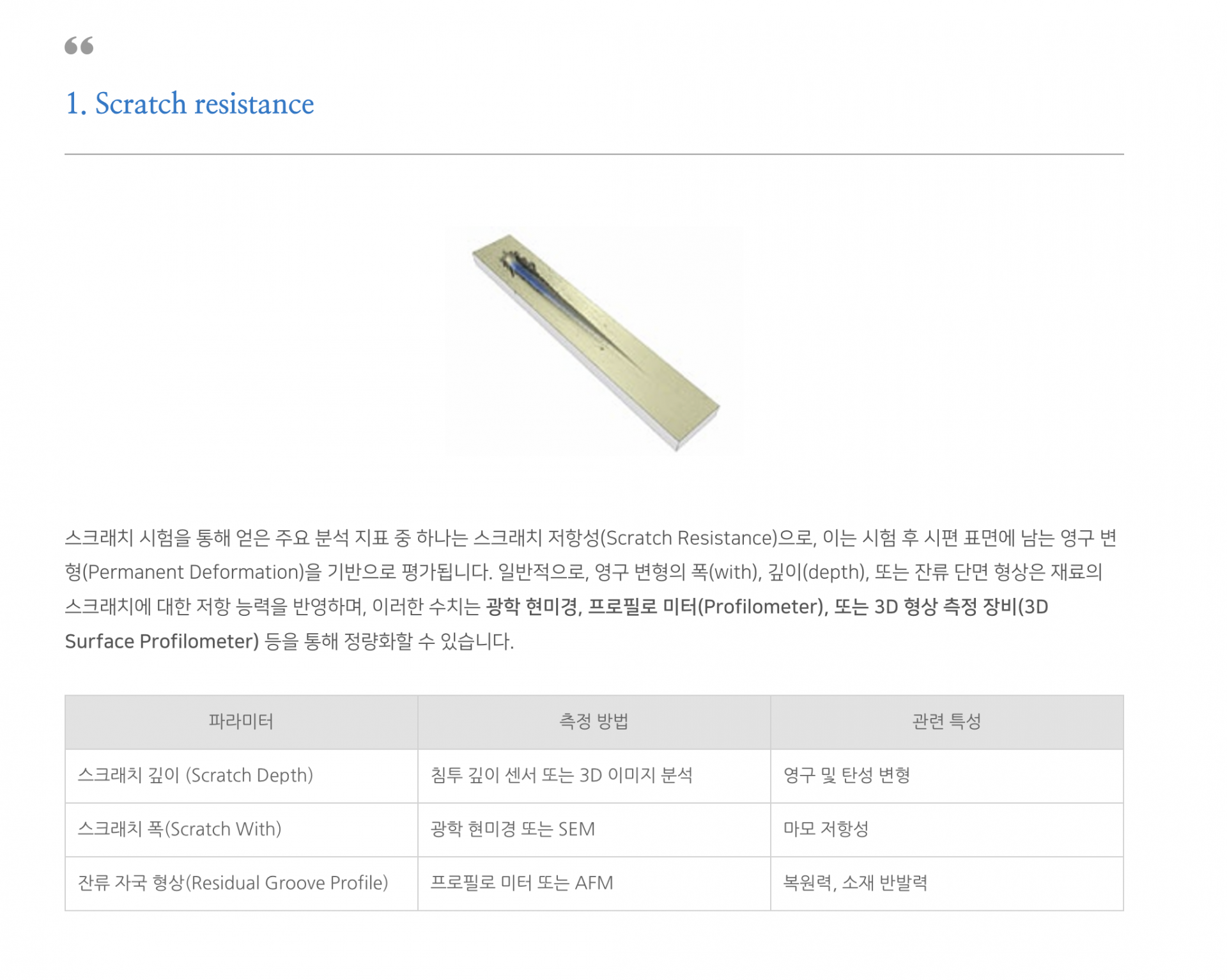Viewport: 1227px width, 980px height.
Task: Open the scratched metal specimen image
Action: pyautogui.click(x=596, y=342)
